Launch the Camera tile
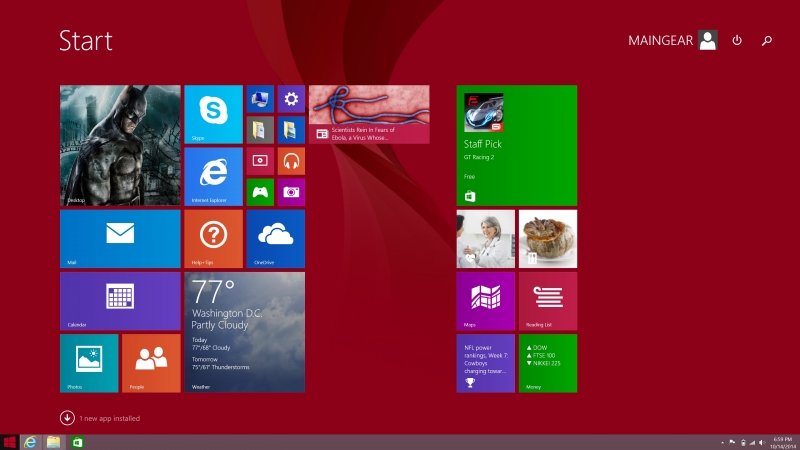 (291, 192)
